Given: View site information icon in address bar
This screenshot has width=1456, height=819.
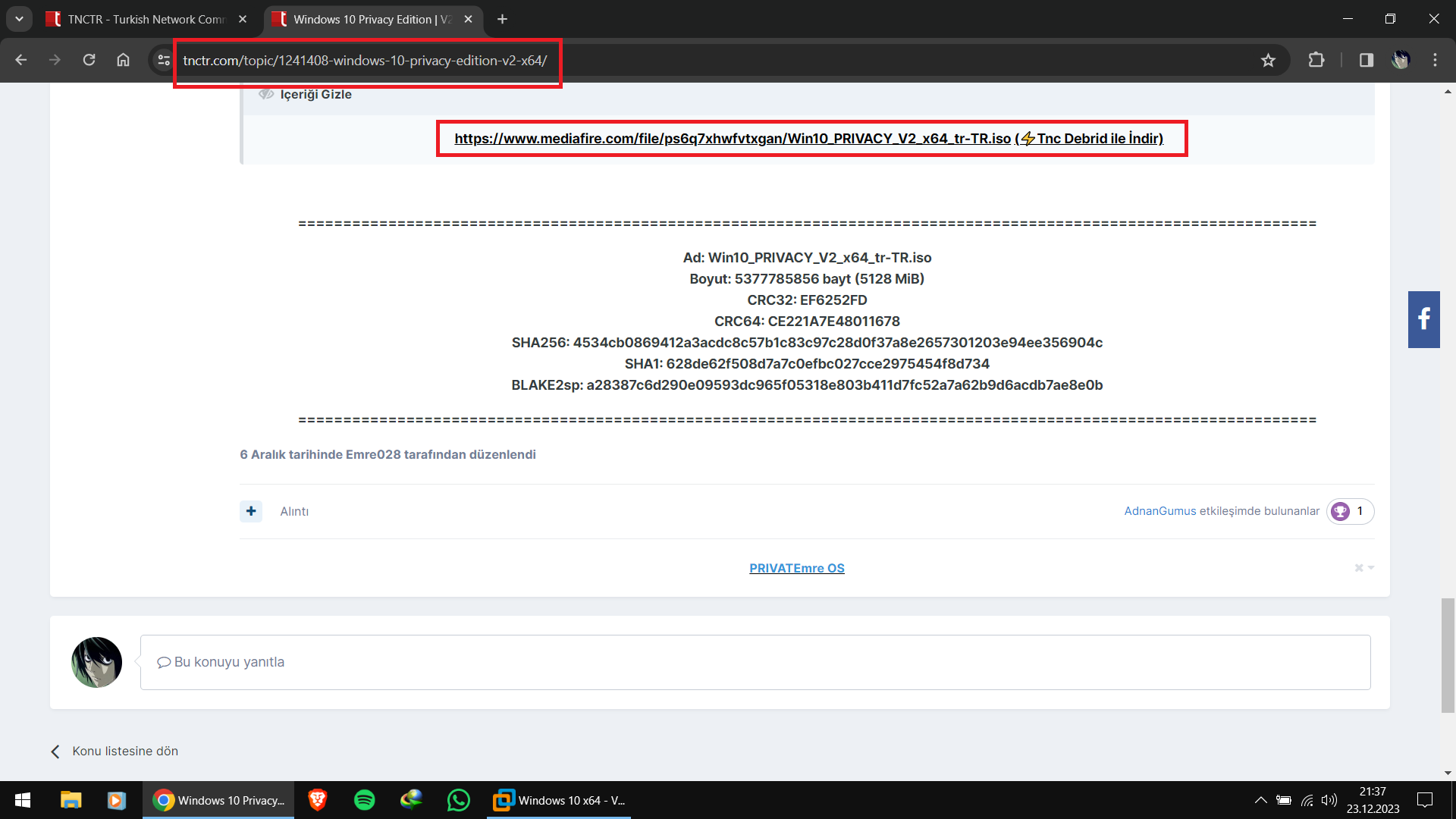Looking at the screenshot, I should pyautogui.click(x=163, y=60).
